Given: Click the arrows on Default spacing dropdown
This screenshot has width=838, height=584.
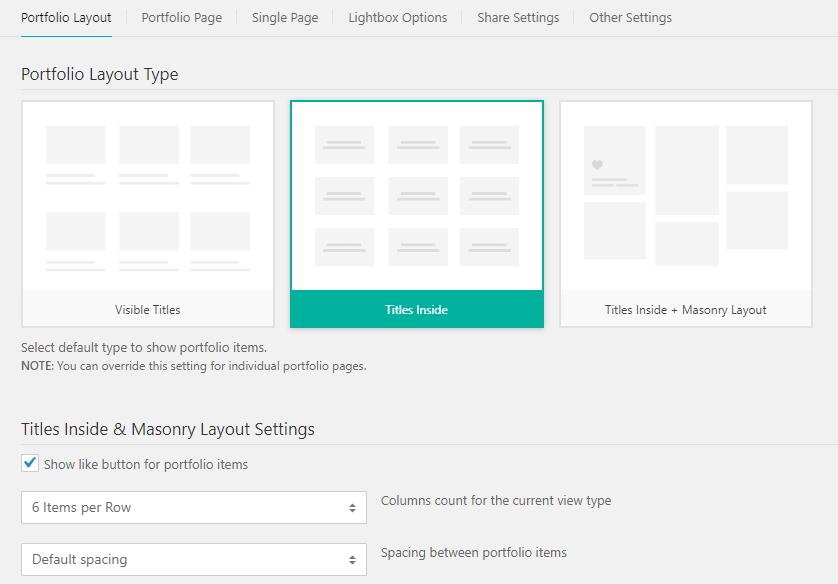Looking at the screenshot, I should tap(352, 560).
